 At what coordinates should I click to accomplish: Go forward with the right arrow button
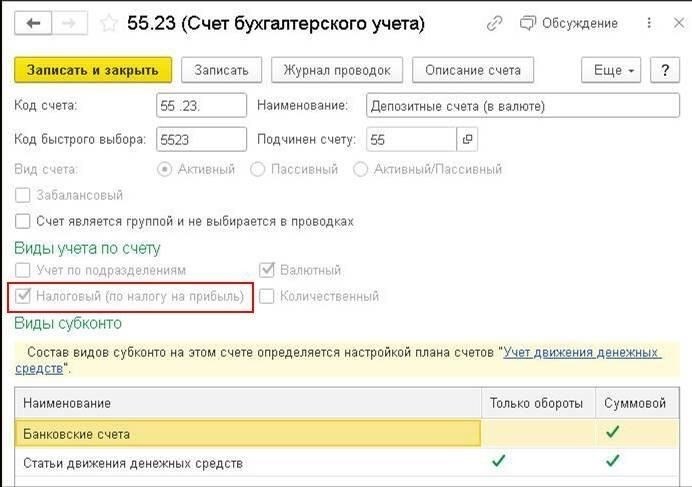pyautogui.click(x=69, y=23)
